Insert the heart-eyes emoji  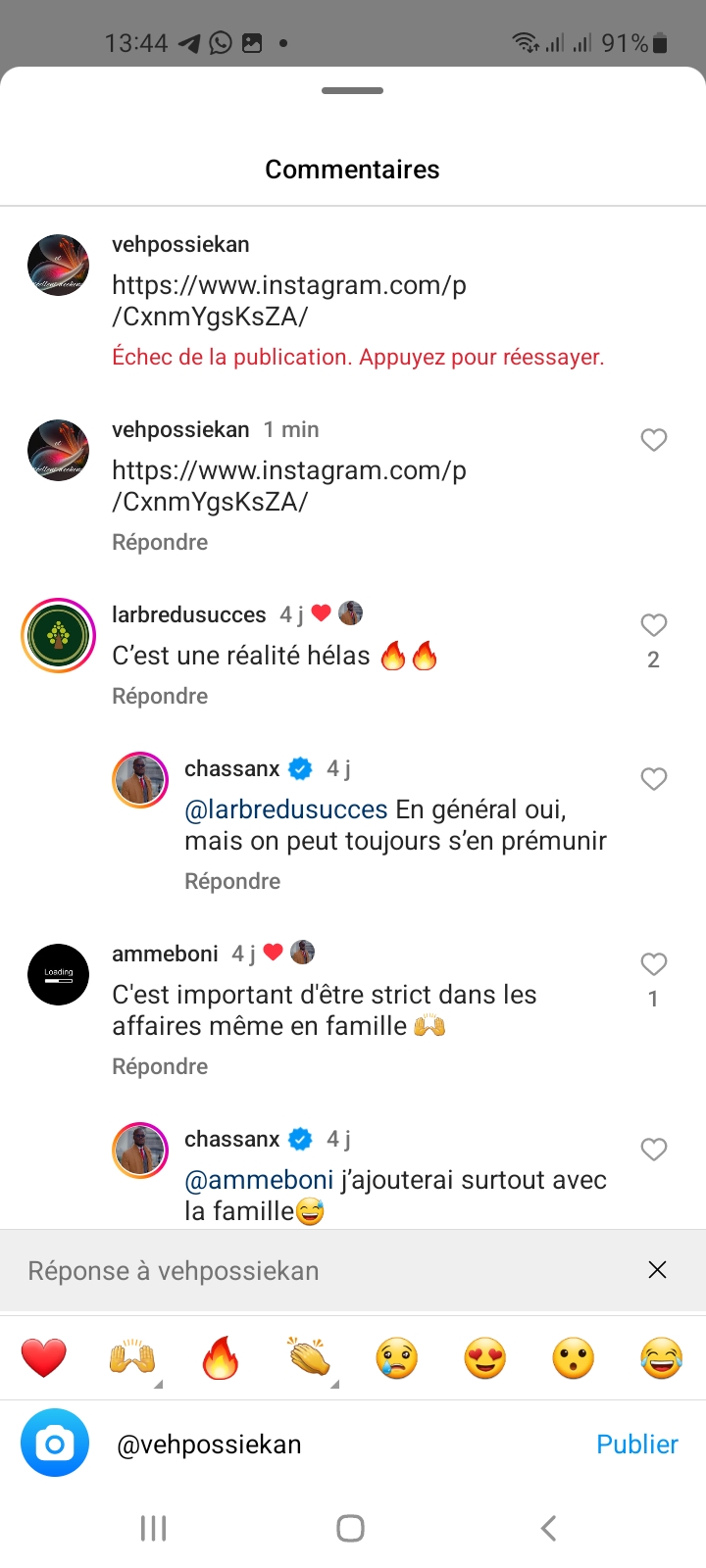point(485,1359)
